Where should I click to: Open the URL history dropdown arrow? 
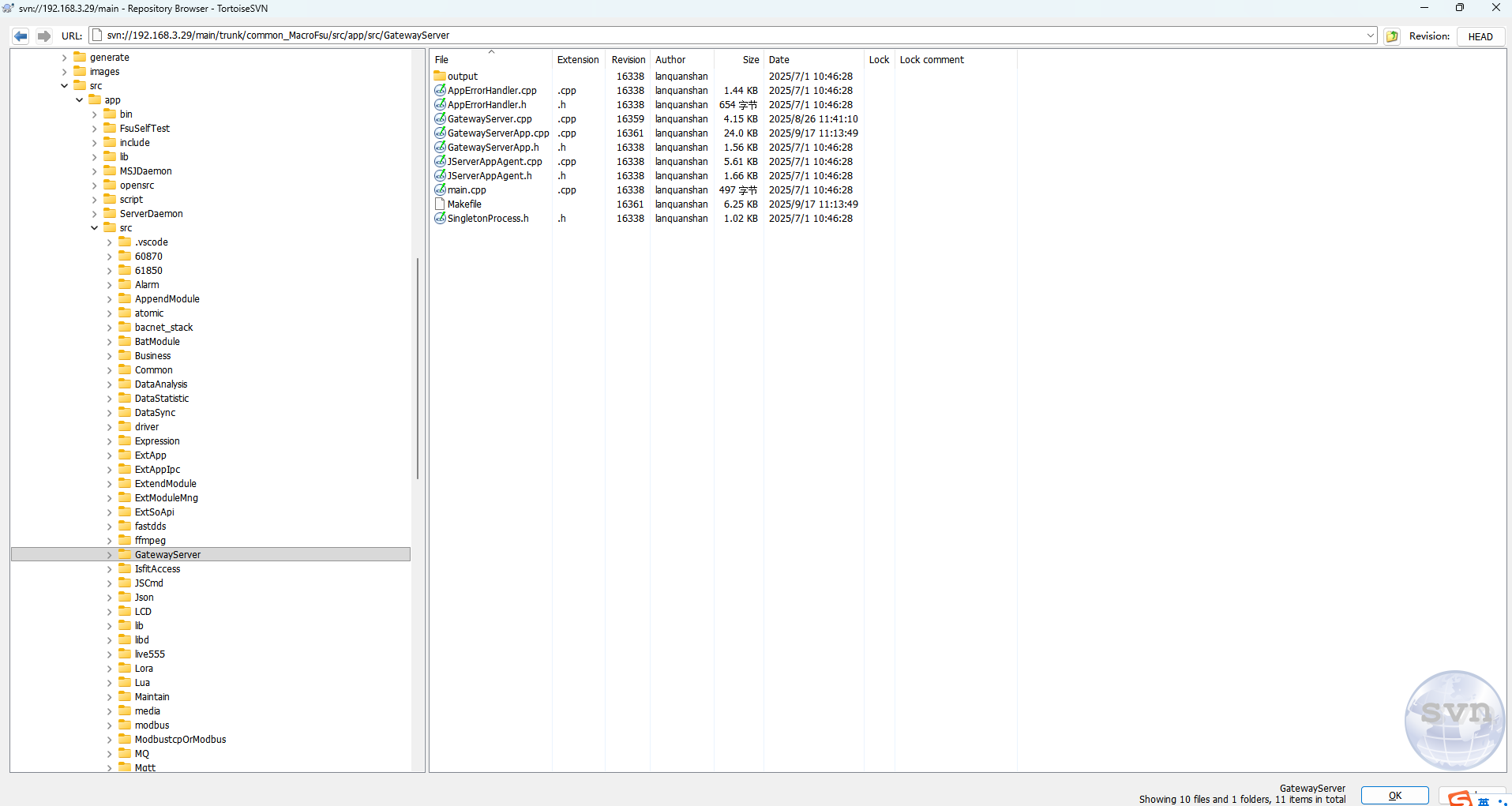[x=1370, y=36]
